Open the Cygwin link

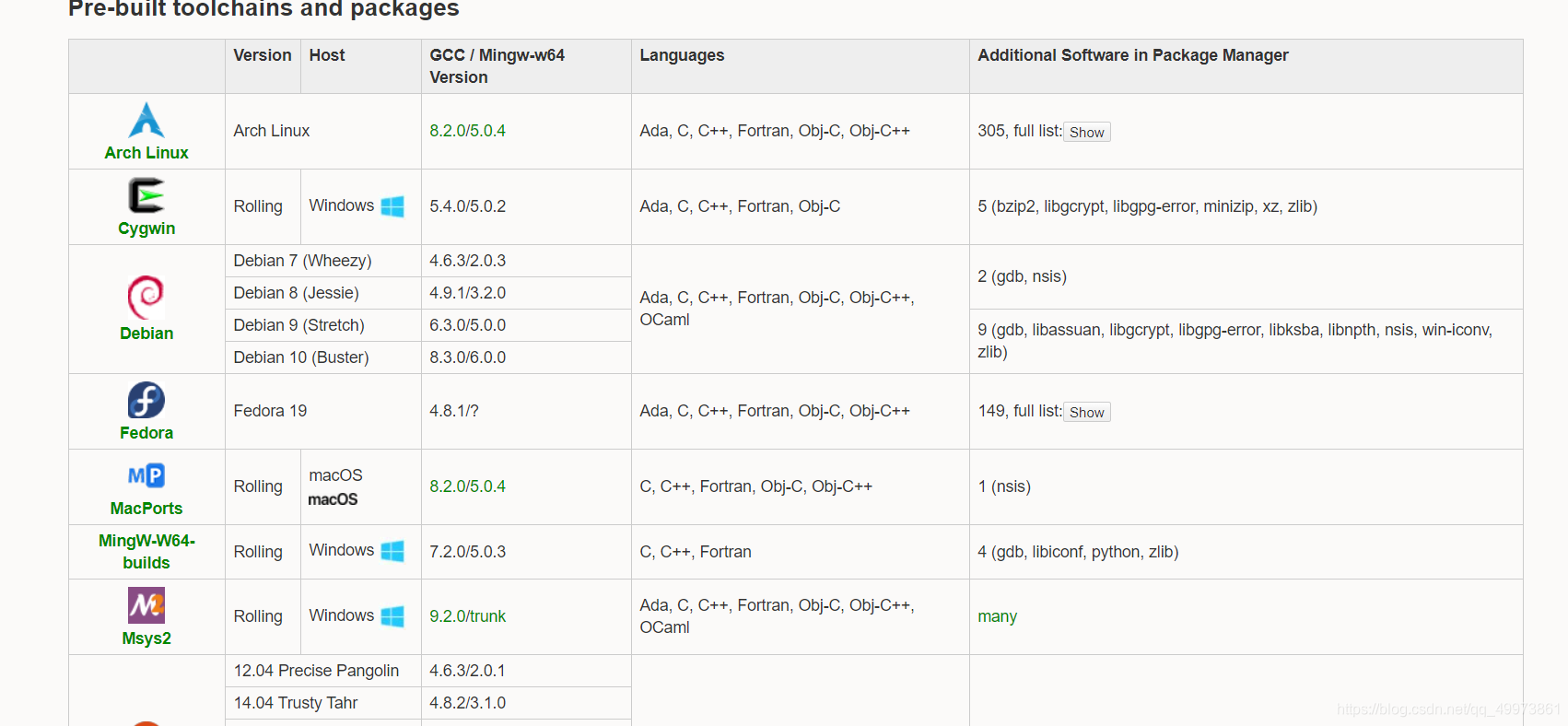pyautogui.click(x=146, y=228)
